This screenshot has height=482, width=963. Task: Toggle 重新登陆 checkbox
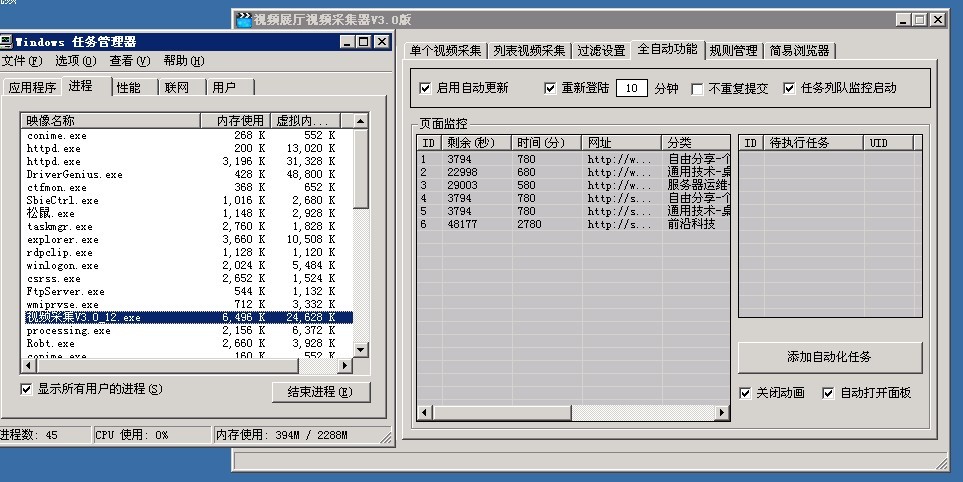[550, 88]
